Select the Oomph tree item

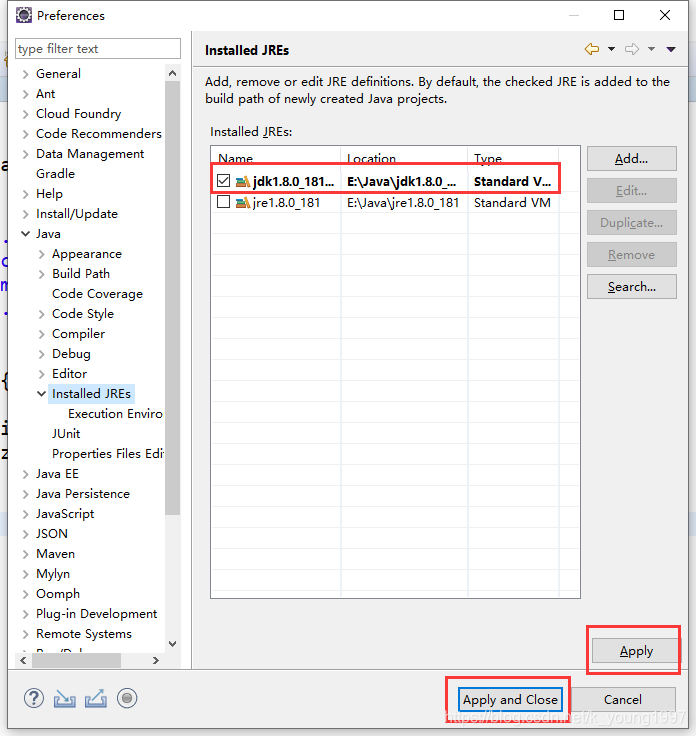(x=58, y=594)
